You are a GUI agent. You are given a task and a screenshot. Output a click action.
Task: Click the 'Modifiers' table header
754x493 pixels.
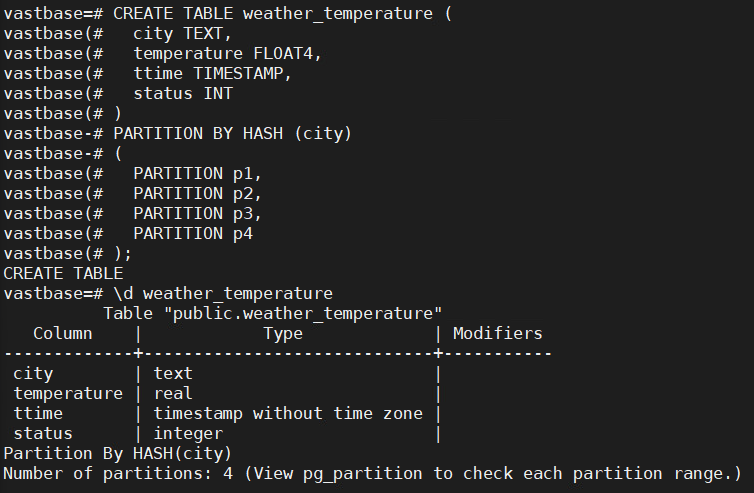pos(498,333)
